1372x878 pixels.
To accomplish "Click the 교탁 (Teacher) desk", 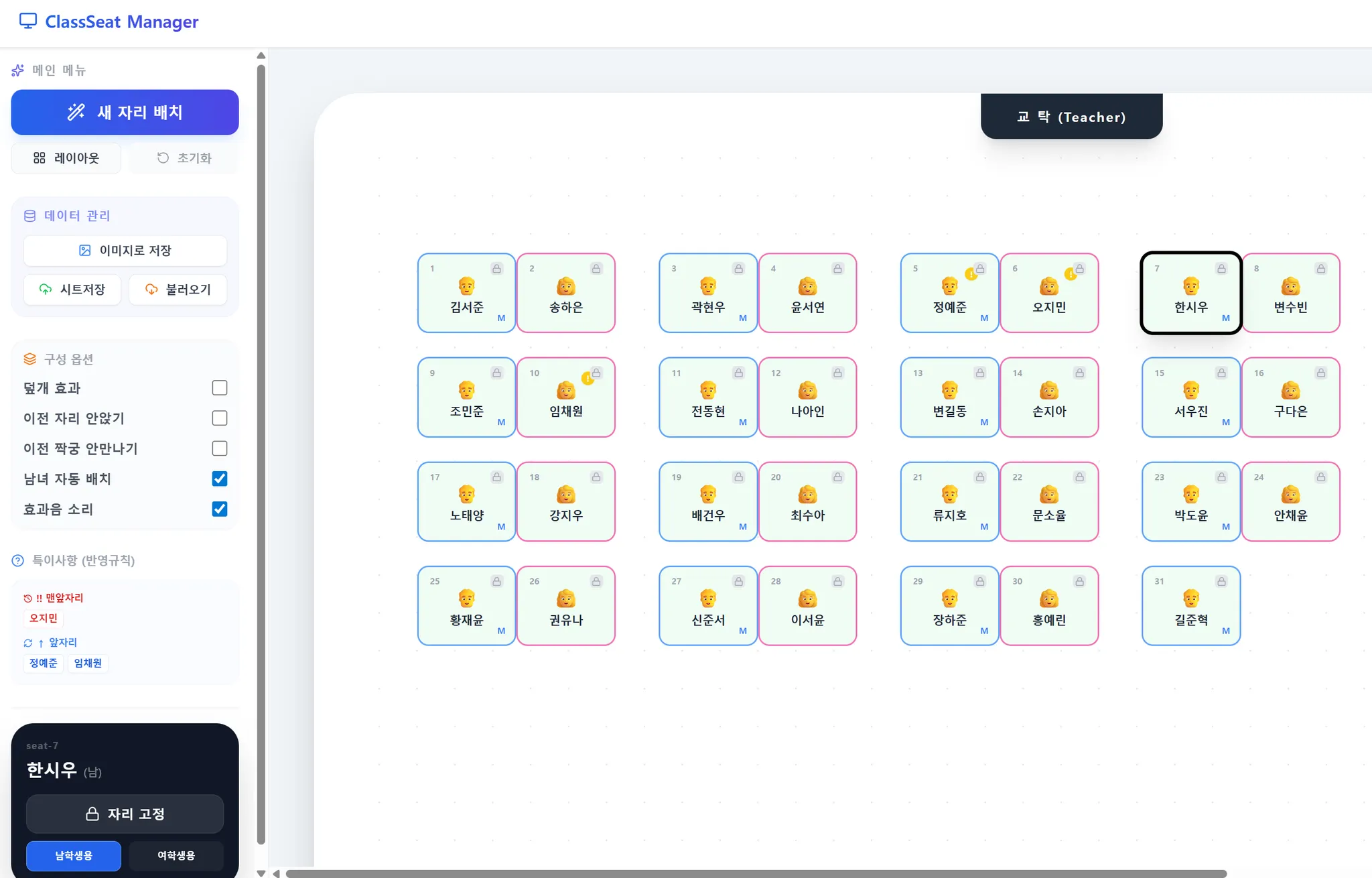I will [x=1071, y=117].
